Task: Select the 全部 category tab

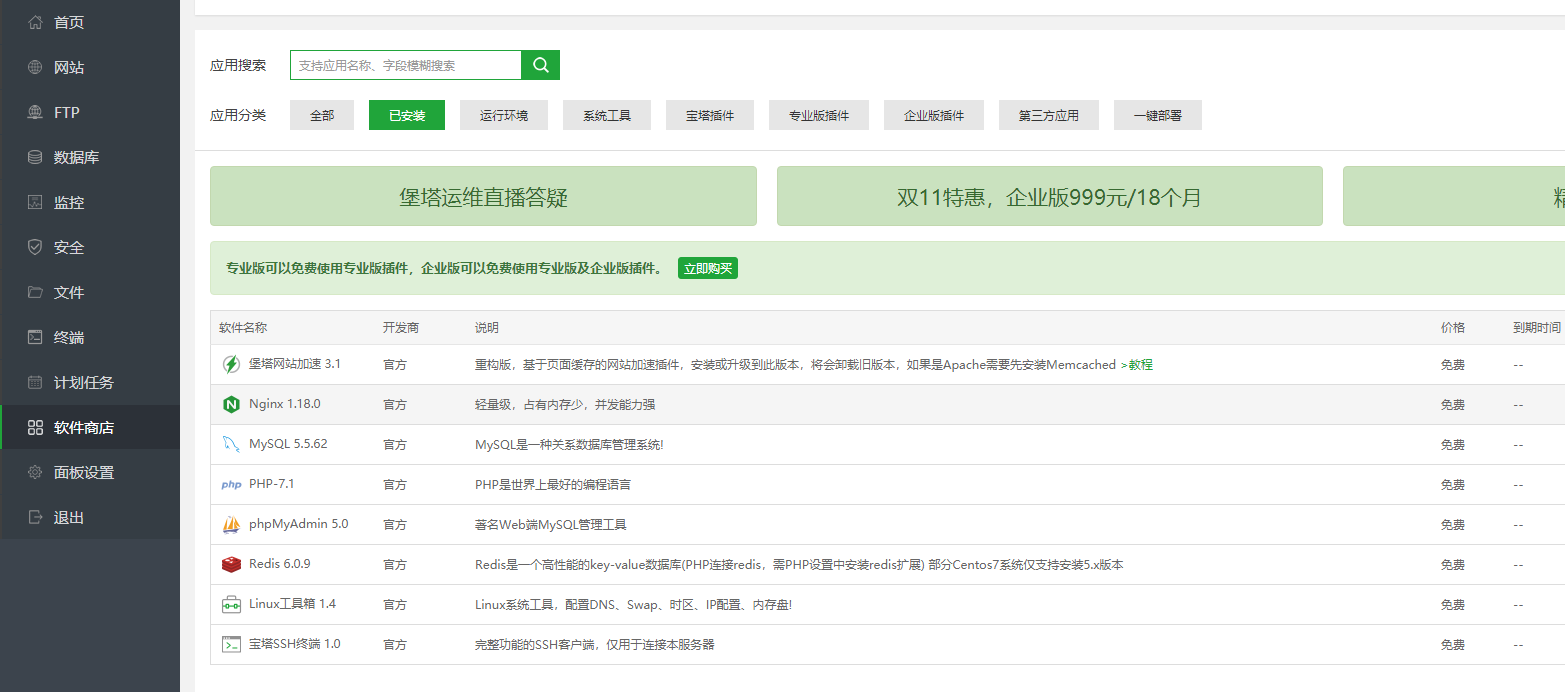Action: coord(322,115)
